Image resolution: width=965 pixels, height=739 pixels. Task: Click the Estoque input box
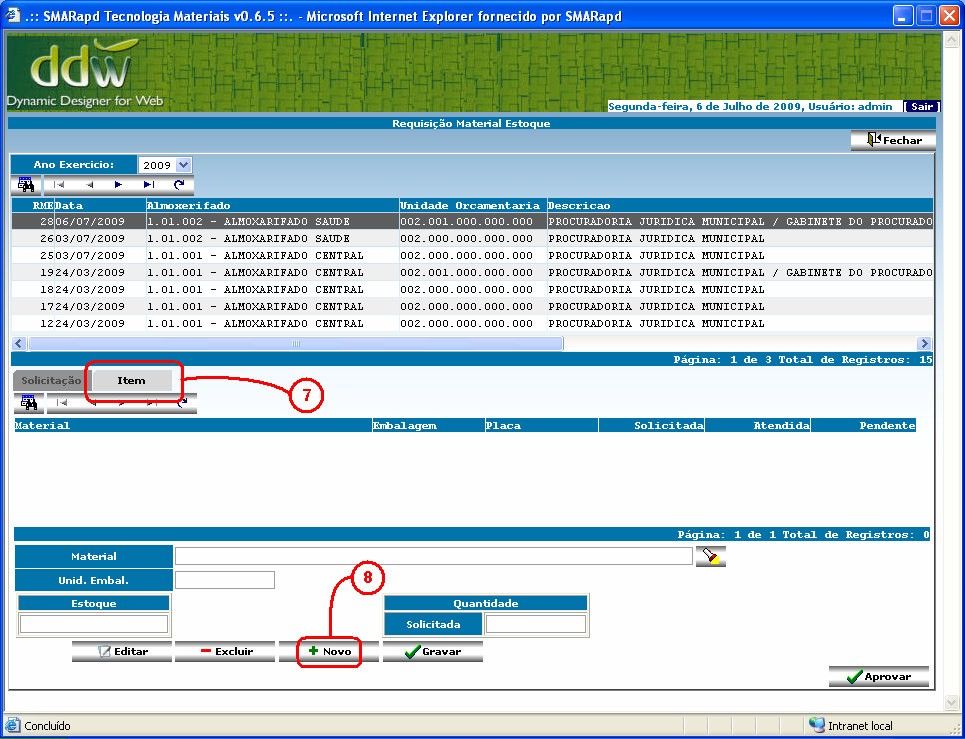(x=94, y=624)
